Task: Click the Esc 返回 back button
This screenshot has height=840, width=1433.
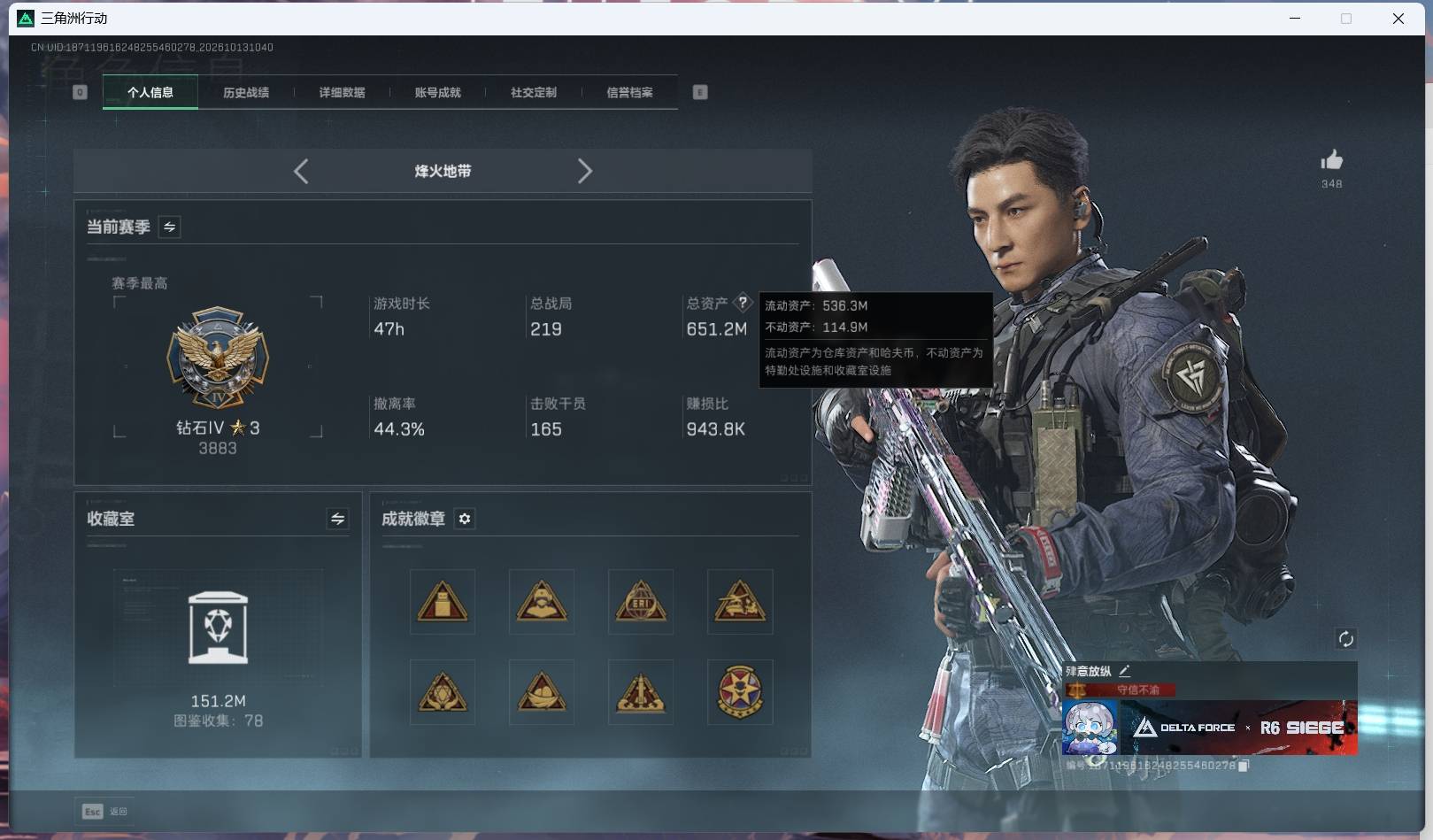Action: click(x=104, y=811)
